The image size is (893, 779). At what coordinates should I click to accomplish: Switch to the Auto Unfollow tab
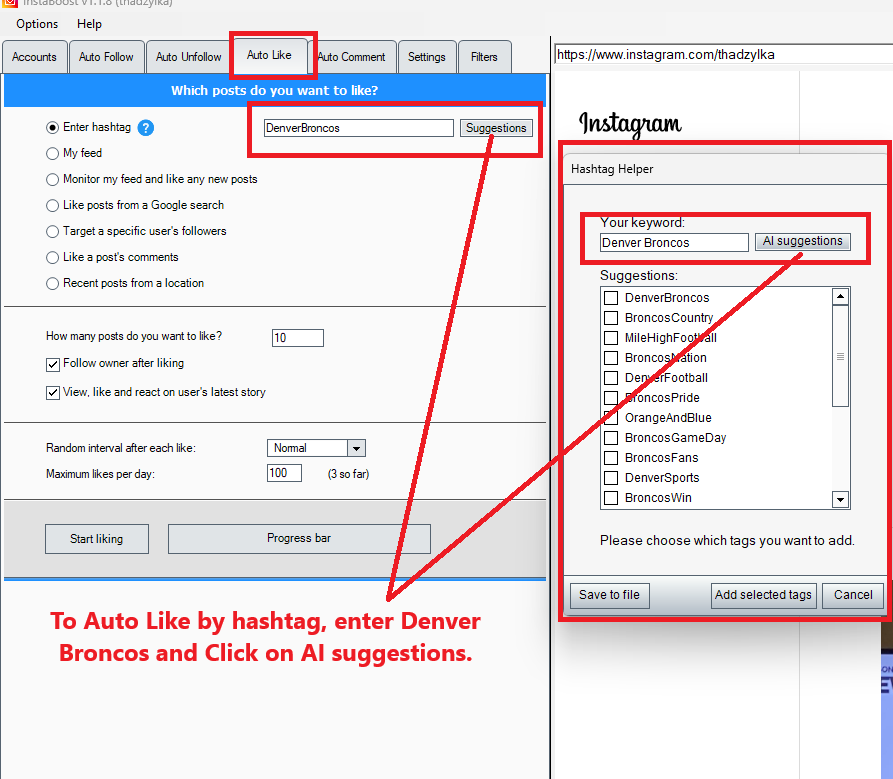point(189,57)
